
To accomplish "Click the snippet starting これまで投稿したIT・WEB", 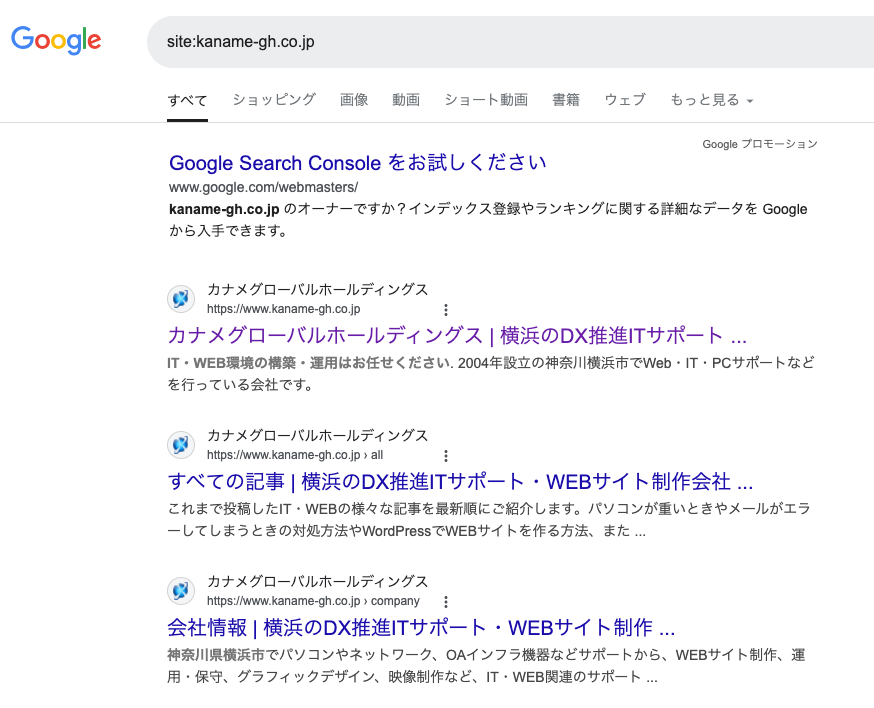I will pyautogui.click(x=489, y=520).
